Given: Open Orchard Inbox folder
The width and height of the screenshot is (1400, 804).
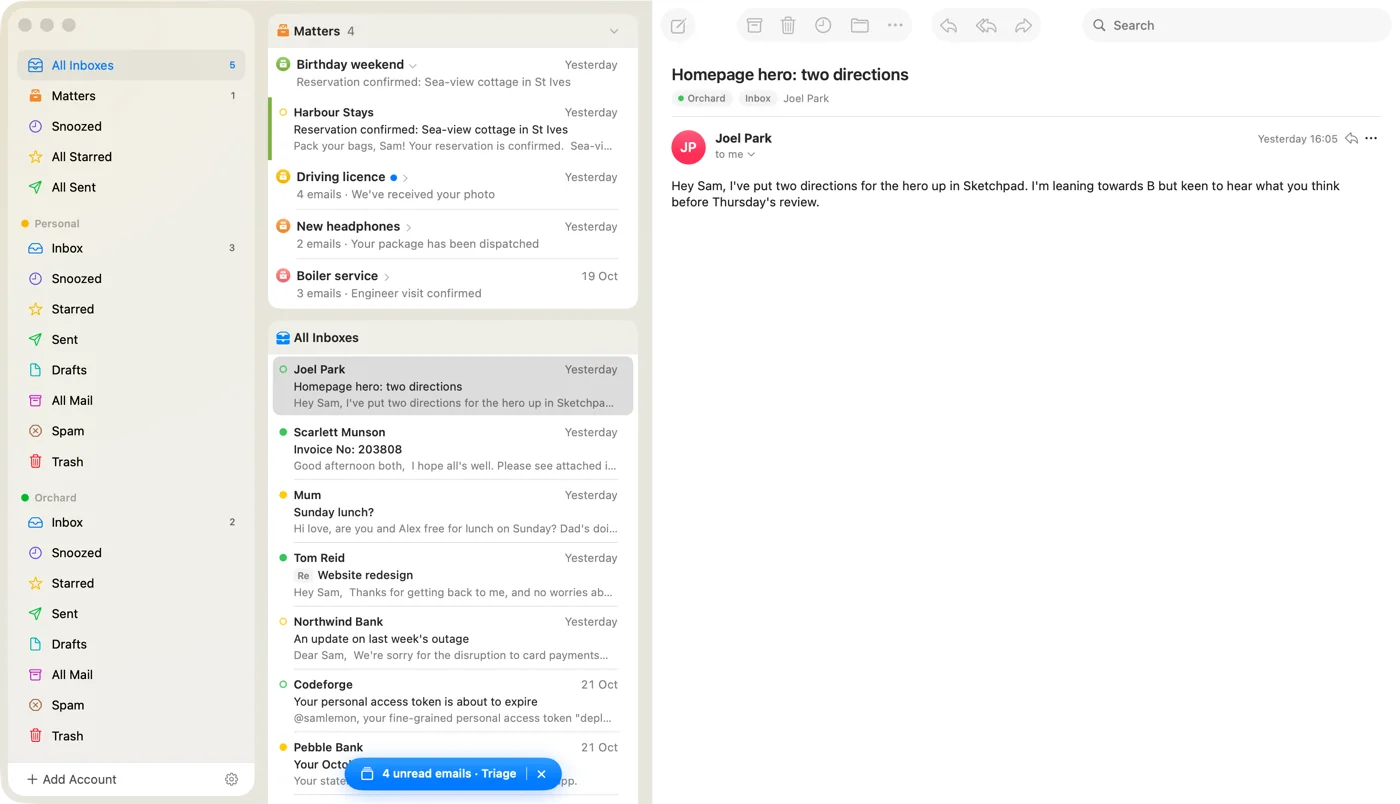Looking at the screenshot, I should pyautogui.click(x=131, y=522).
